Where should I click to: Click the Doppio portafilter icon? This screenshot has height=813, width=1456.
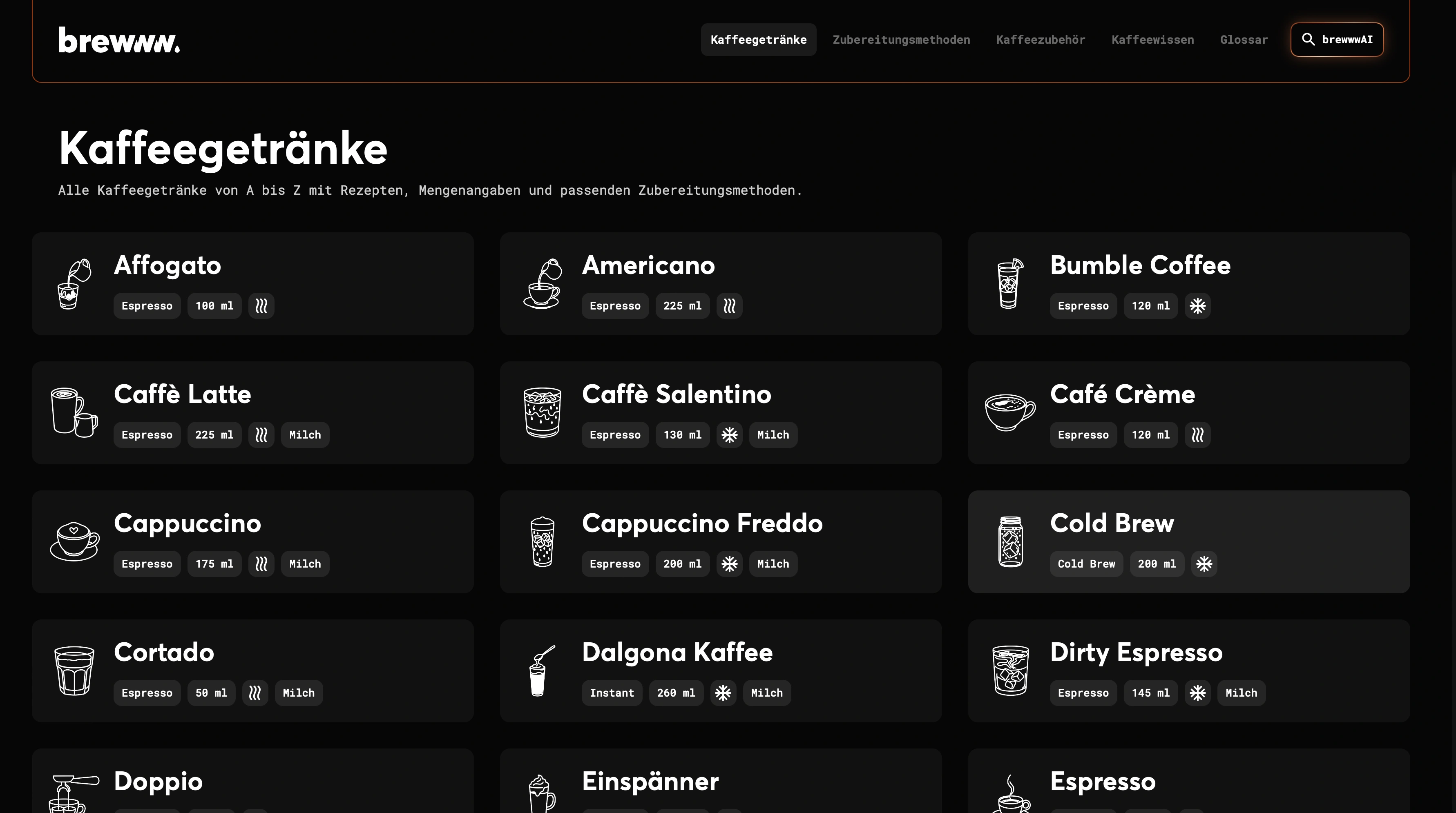(x=74, y=793)
